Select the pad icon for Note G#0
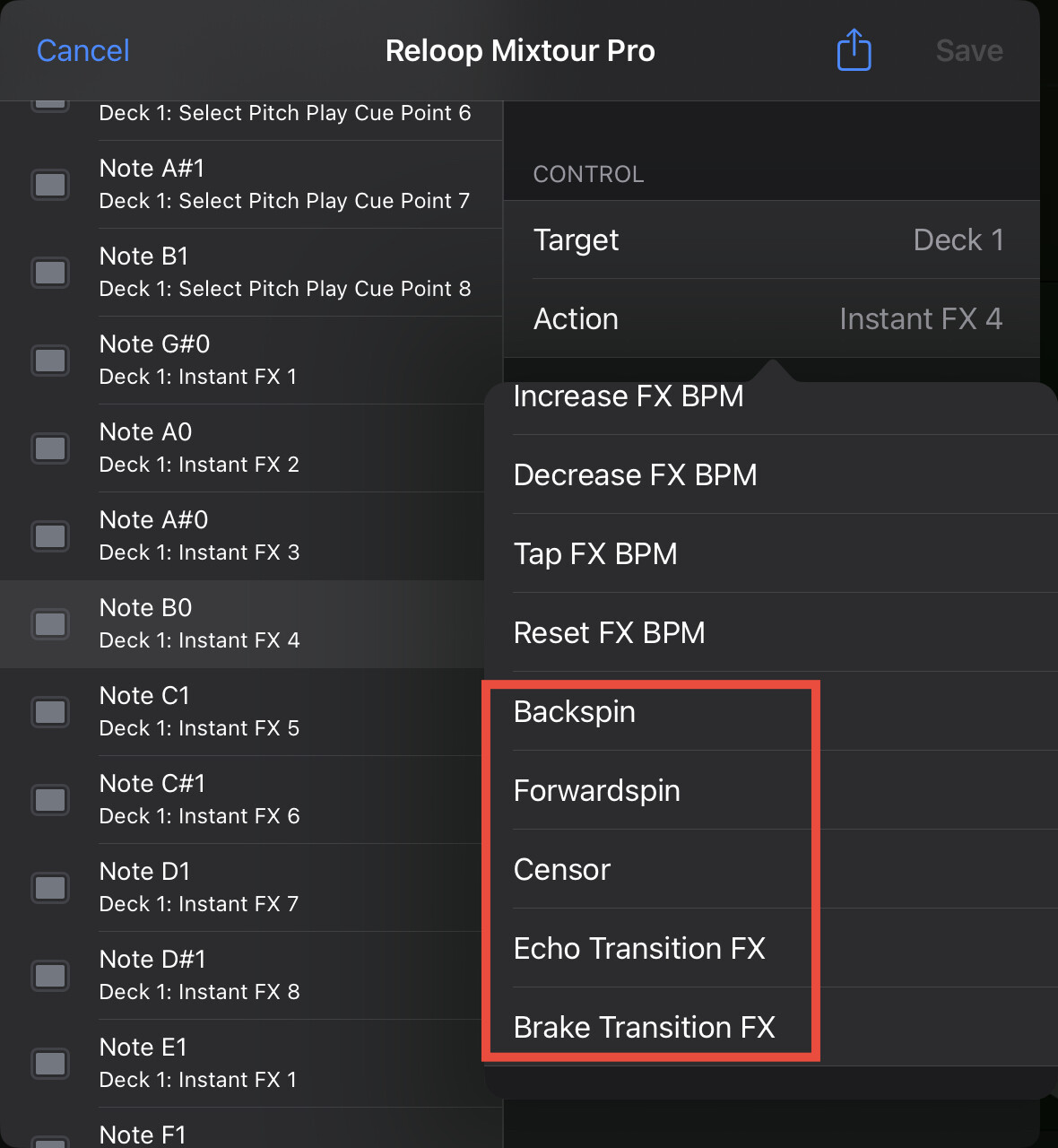1058x1148 pixels. tap(50, 361)
